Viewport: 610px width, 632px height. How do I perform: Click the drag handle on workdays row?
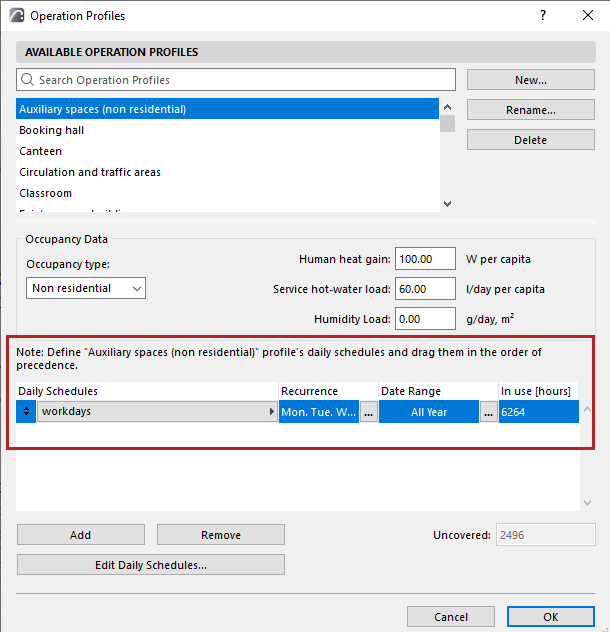[x=27, y=411]
